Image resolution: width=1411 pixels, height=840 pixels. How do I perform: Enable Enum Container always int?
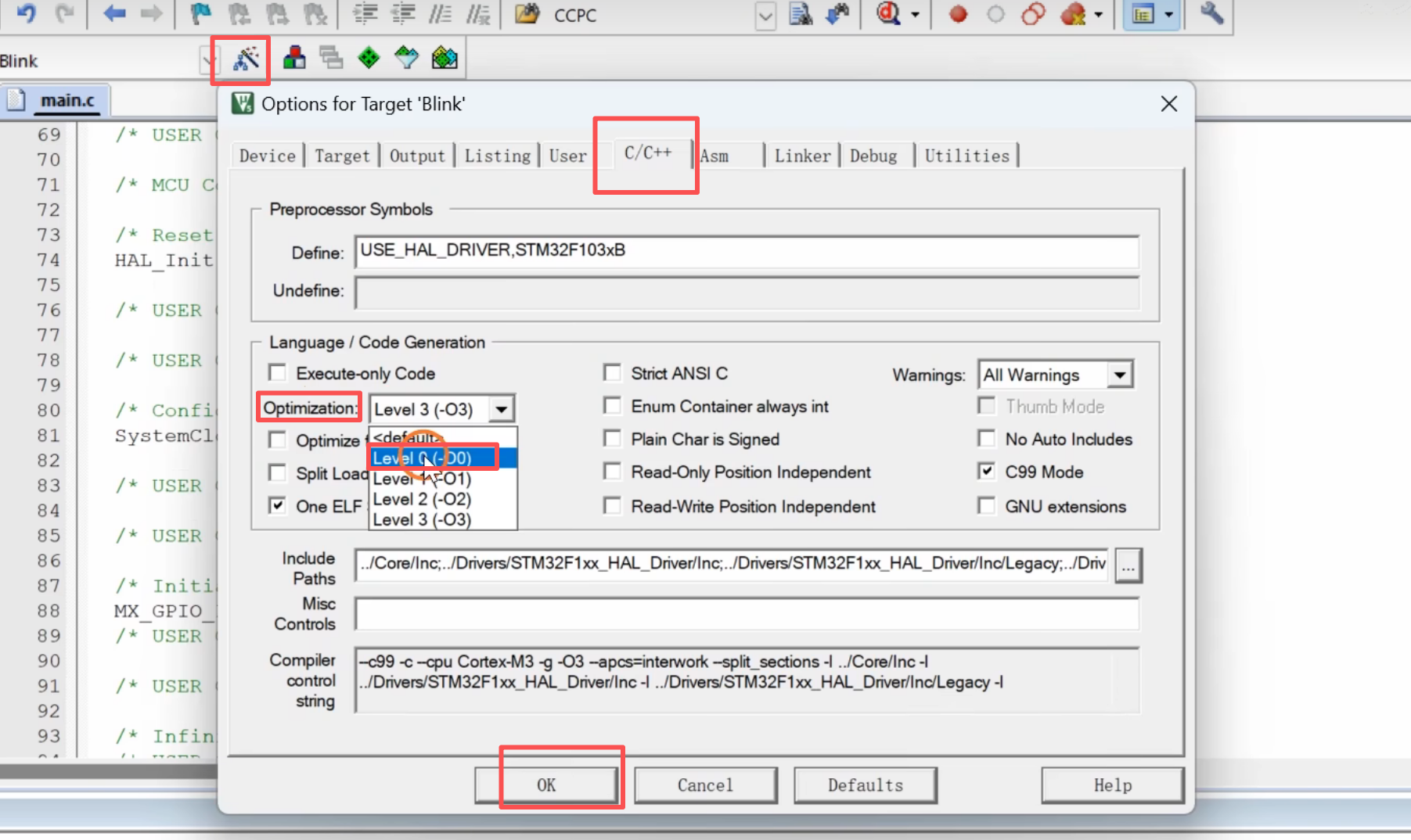coord(613,406)
